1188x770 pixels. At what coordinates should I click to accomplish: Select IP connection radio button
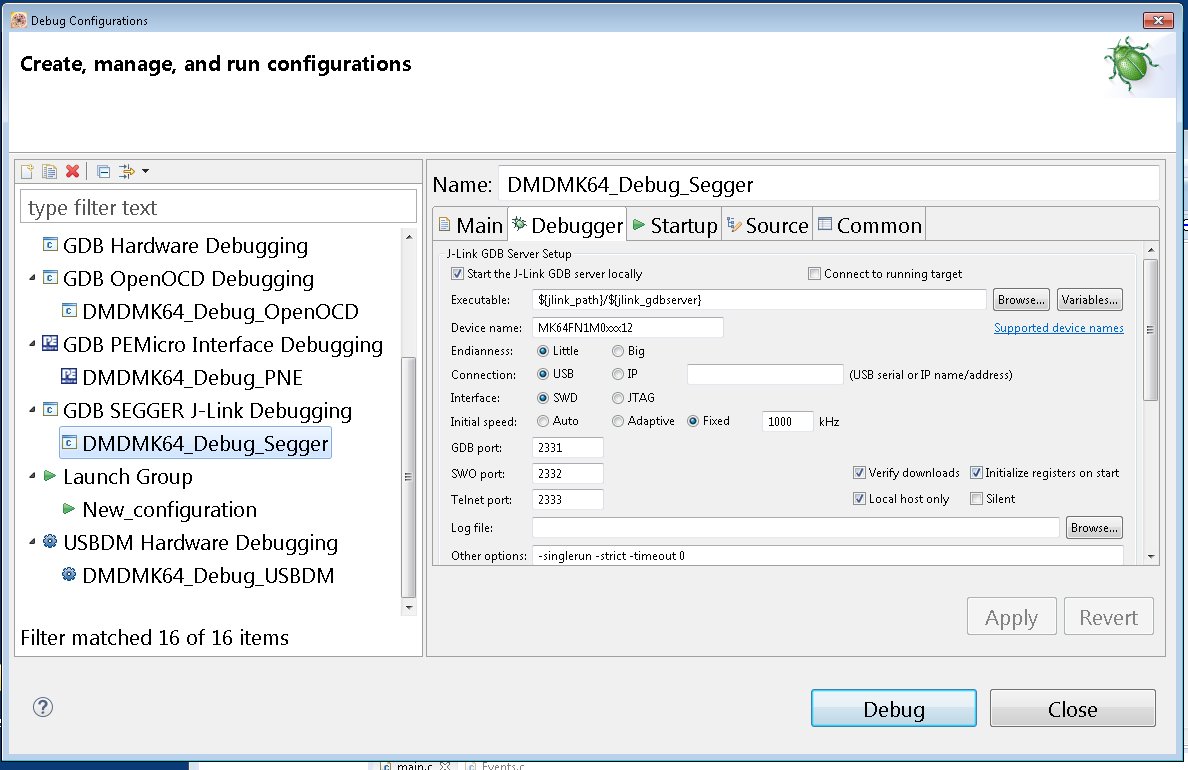pyautogui.click(x=618, y=374)
